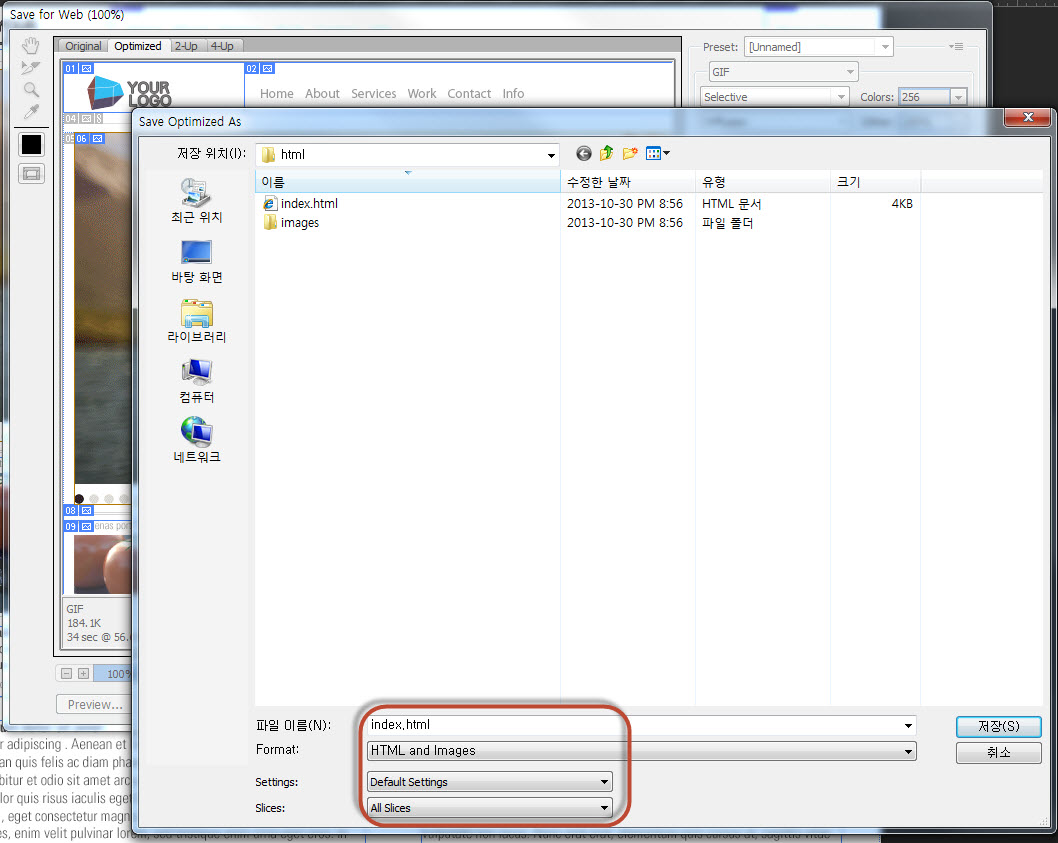Go up one folder level
This screenshot has width=1058, height=843.
point(606,153)
